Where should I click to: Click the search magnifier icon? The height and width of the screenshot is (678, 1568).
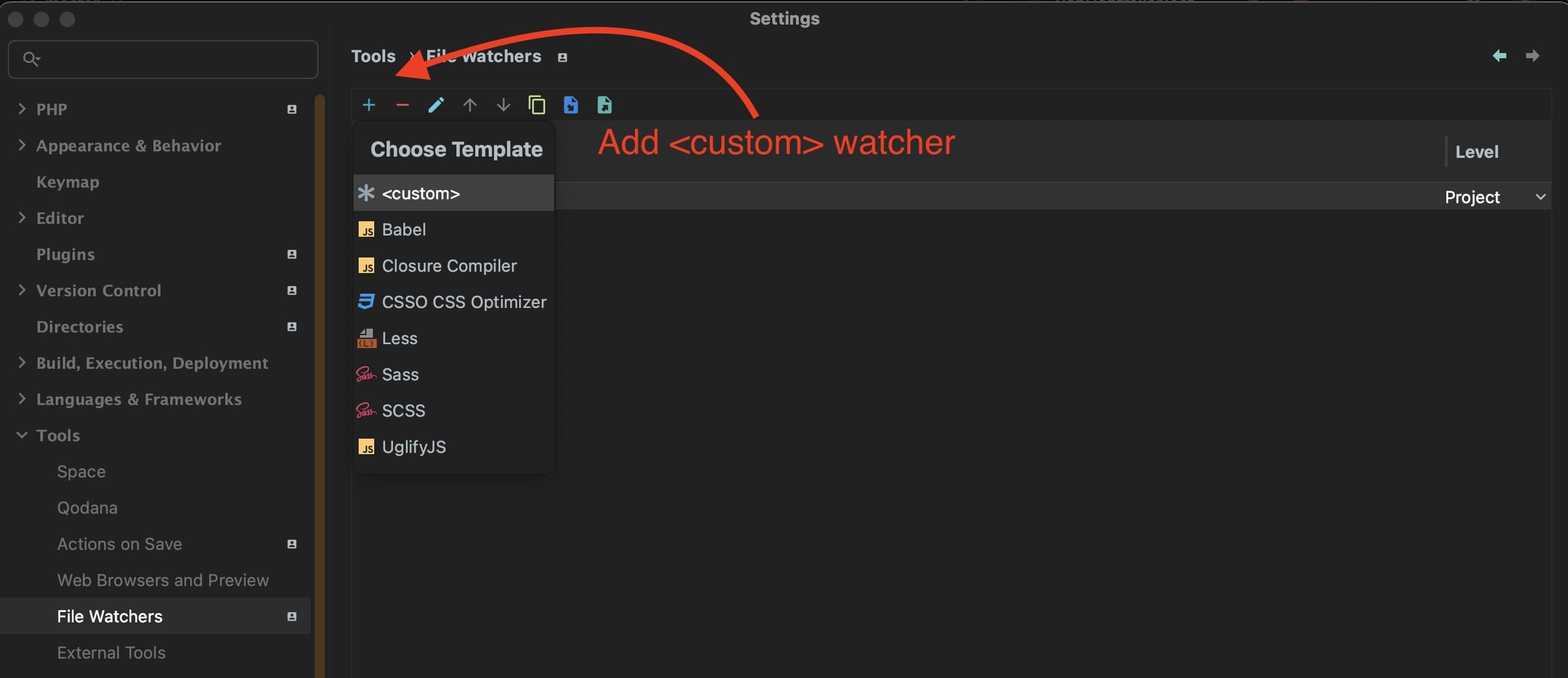tap(31, 59)
